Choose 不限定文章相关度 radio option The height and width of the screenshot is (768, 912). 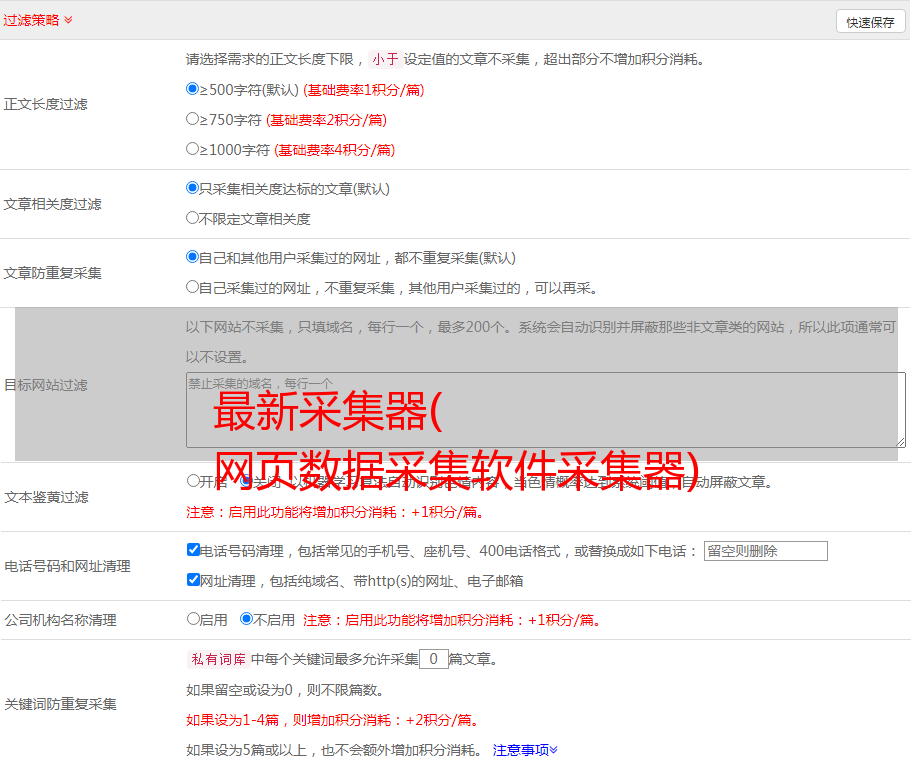193,217
